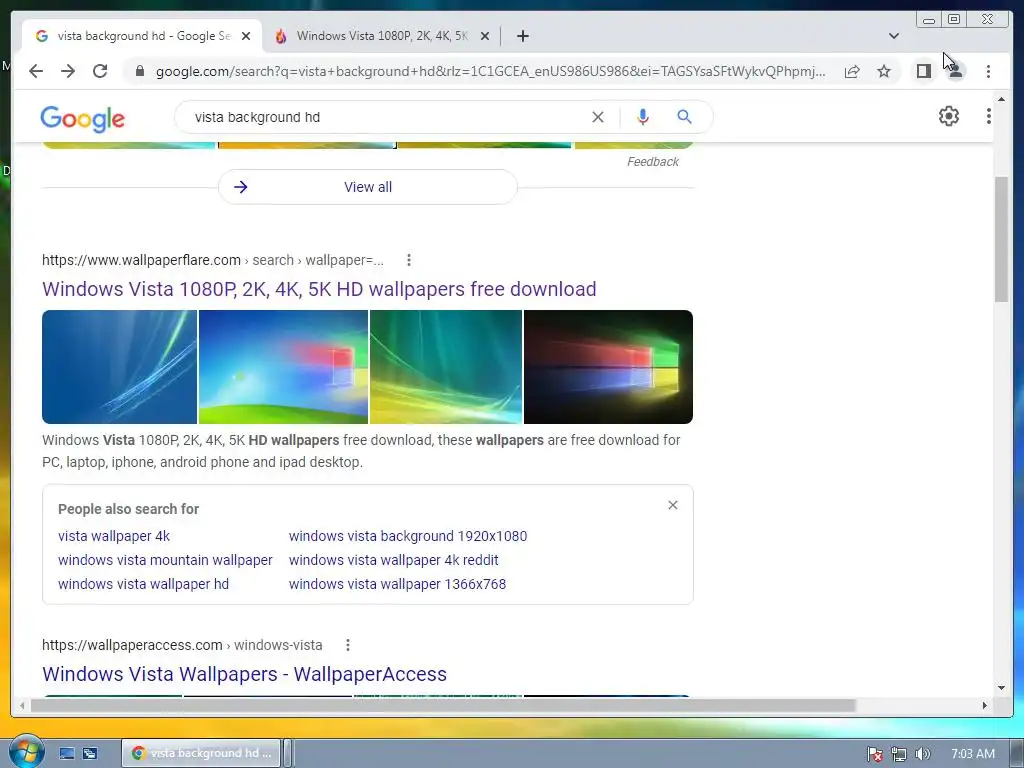Search windows vista background 1920x1080
This screenshot has width=1024, height=768.
408,536
